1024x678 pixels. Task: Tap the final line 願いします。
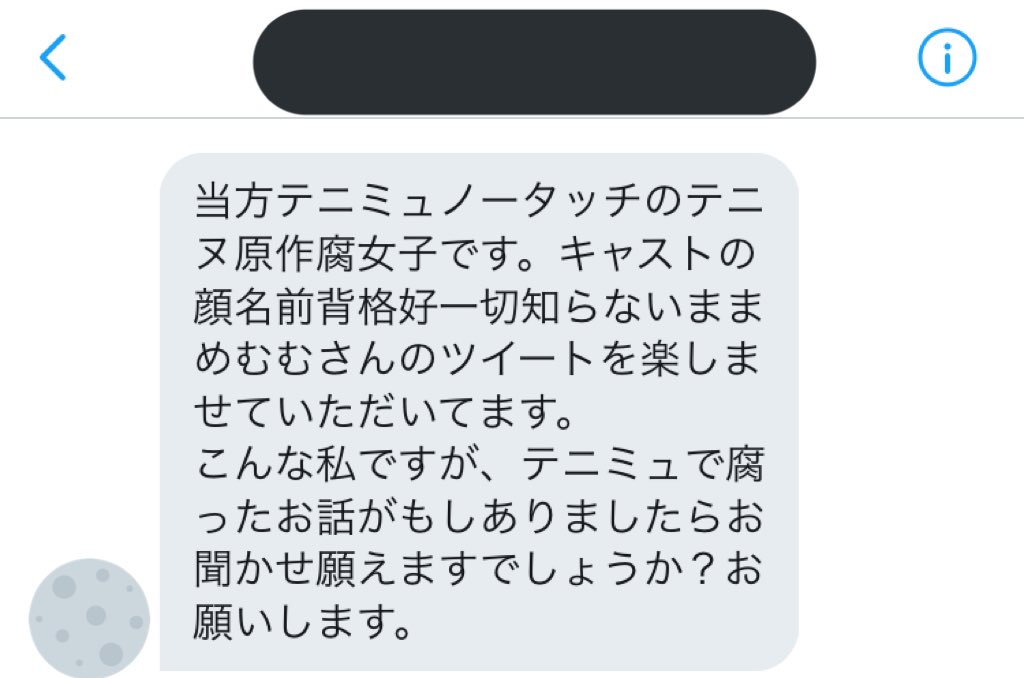pos(303,622)
